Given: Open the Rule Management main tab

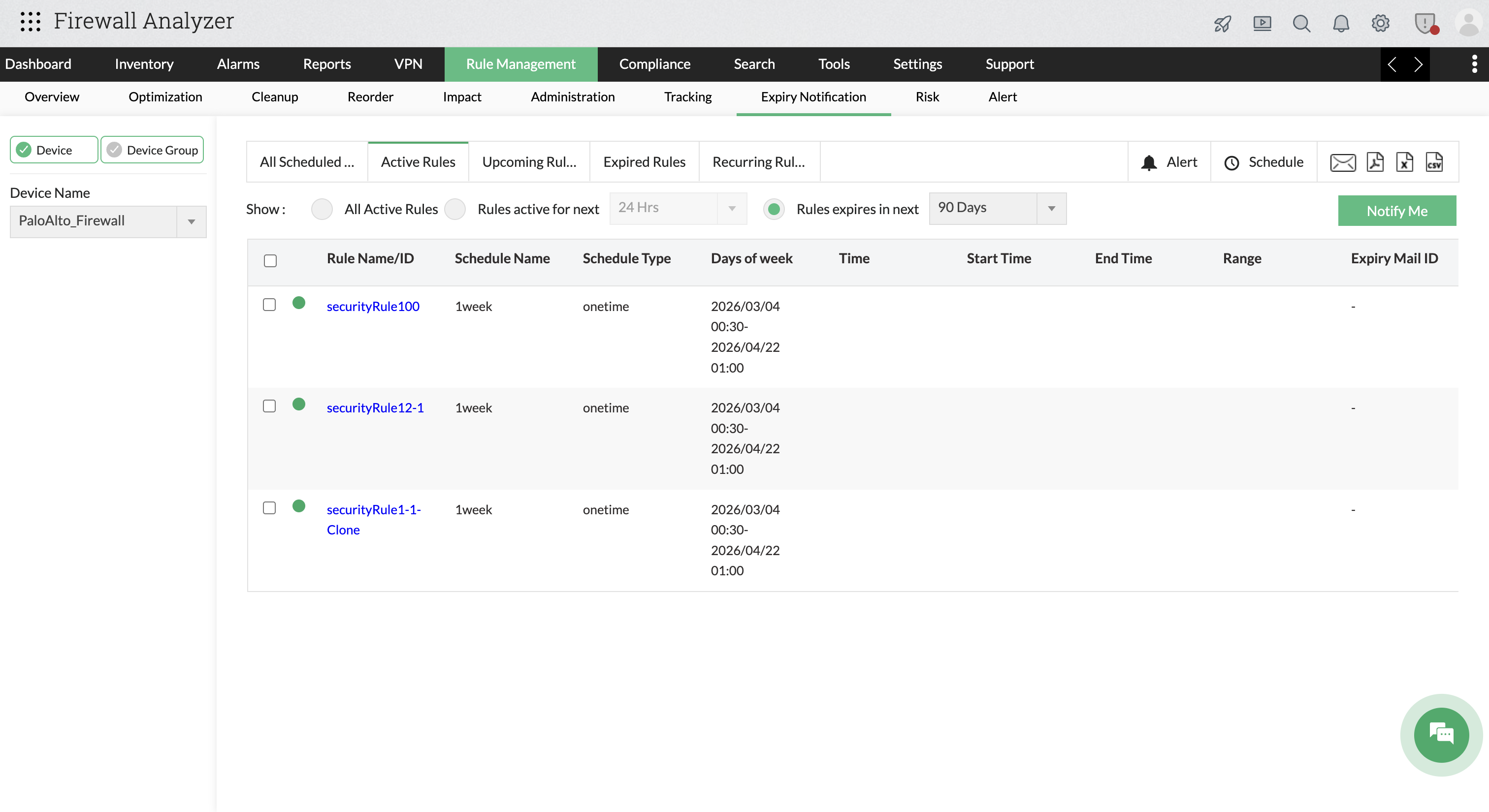Looking at the screenshot, I should point(521,64).
